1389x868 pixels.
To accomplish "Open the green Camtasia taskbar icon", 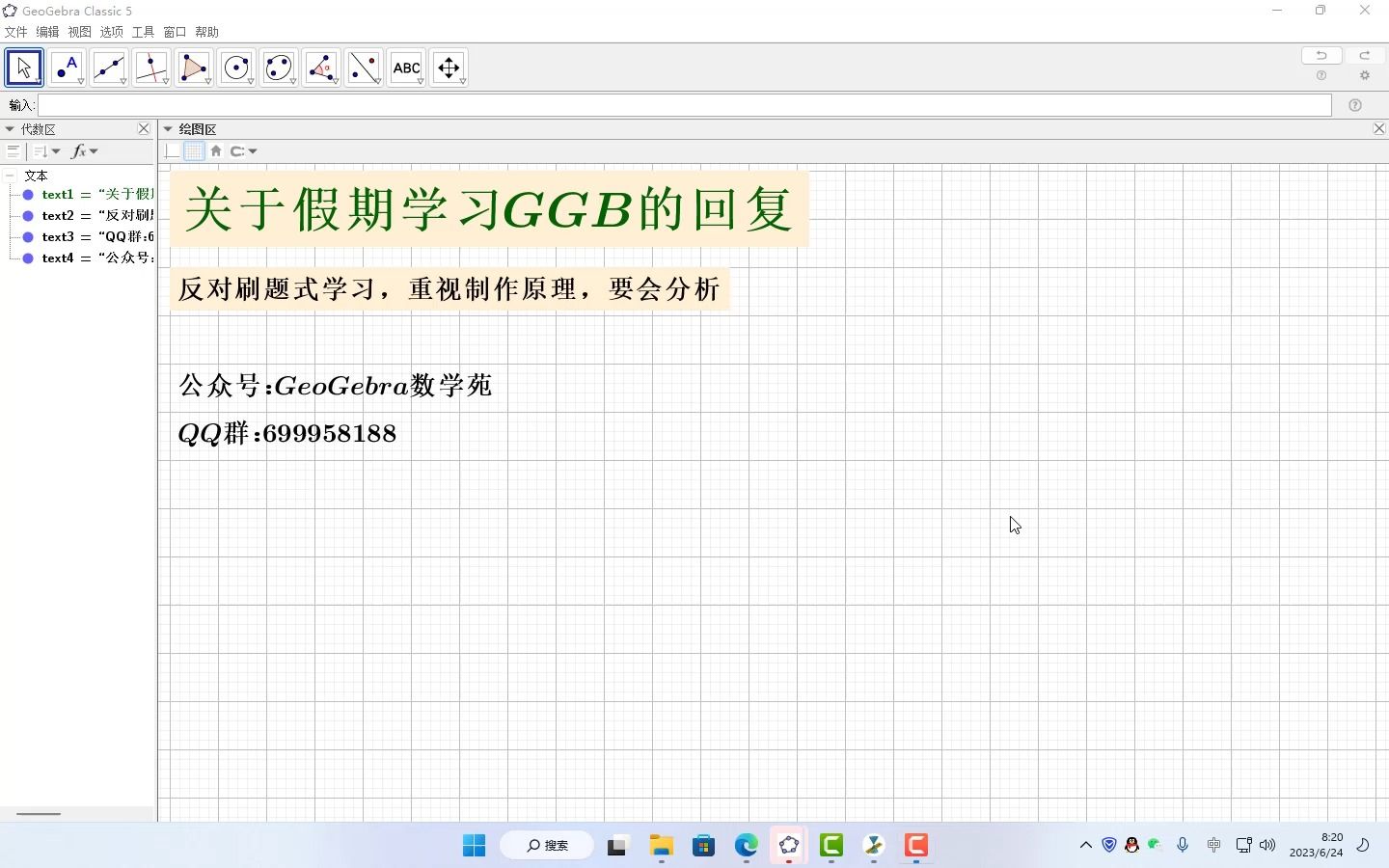I will click(831, 846).
